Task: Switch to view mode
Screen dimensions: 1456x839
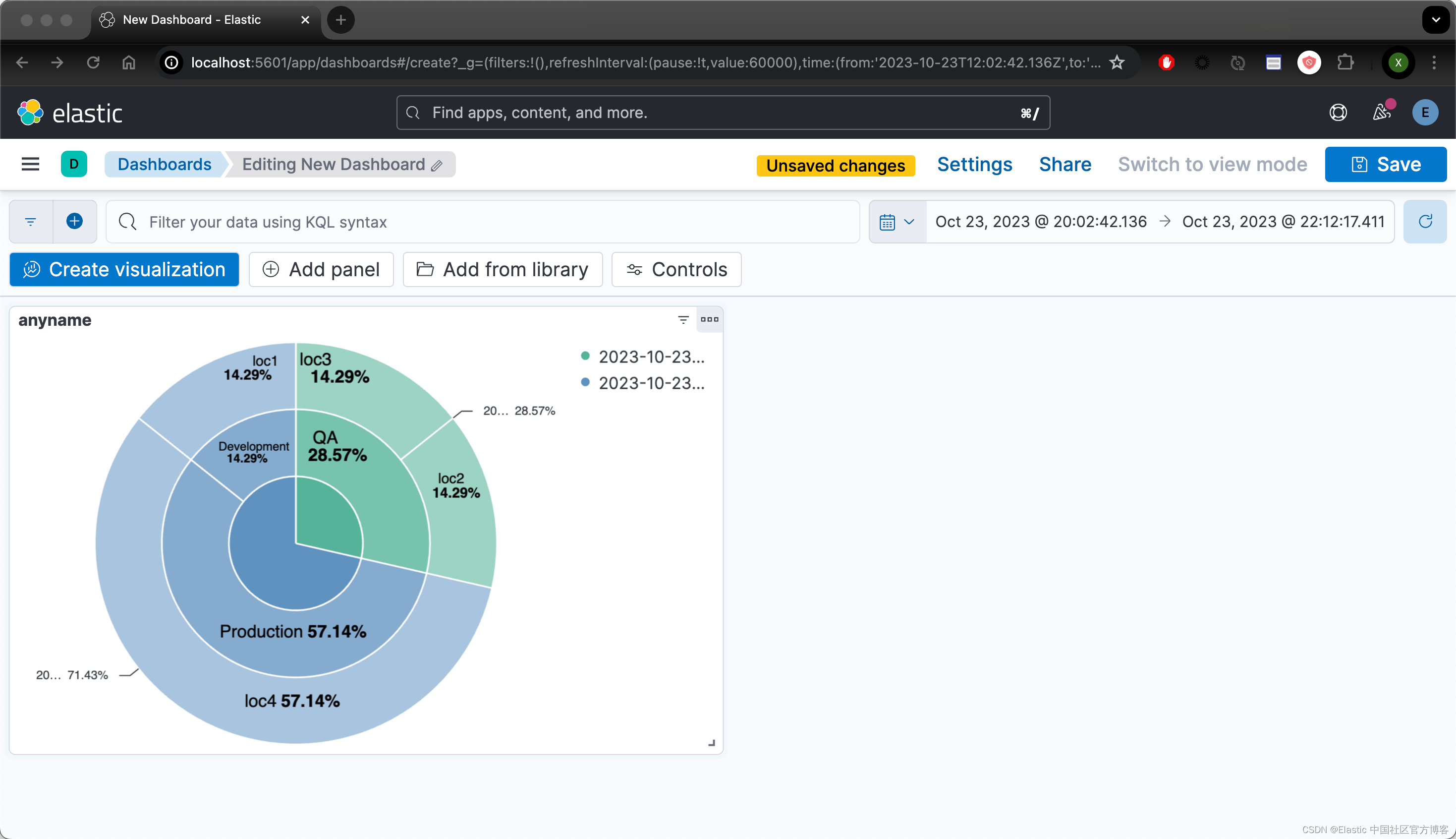Action: pyautogui.click(x=1212, y=164)
